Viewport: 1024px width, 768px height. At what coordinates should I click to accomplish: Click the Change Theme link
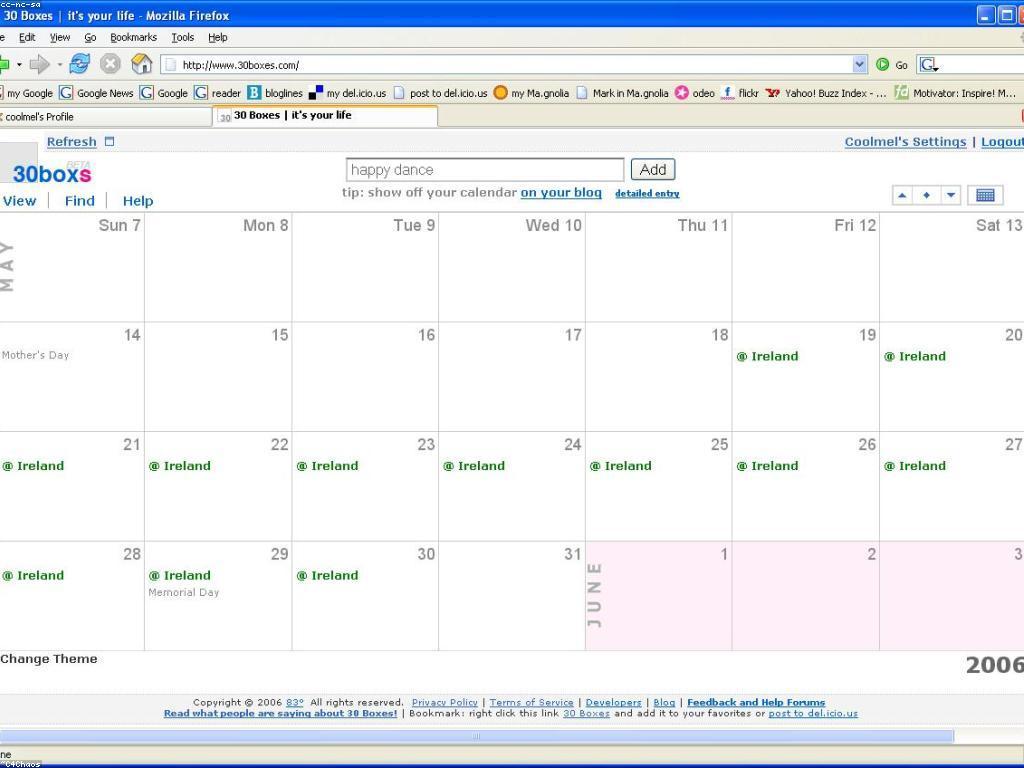click(x=49, y=659)
